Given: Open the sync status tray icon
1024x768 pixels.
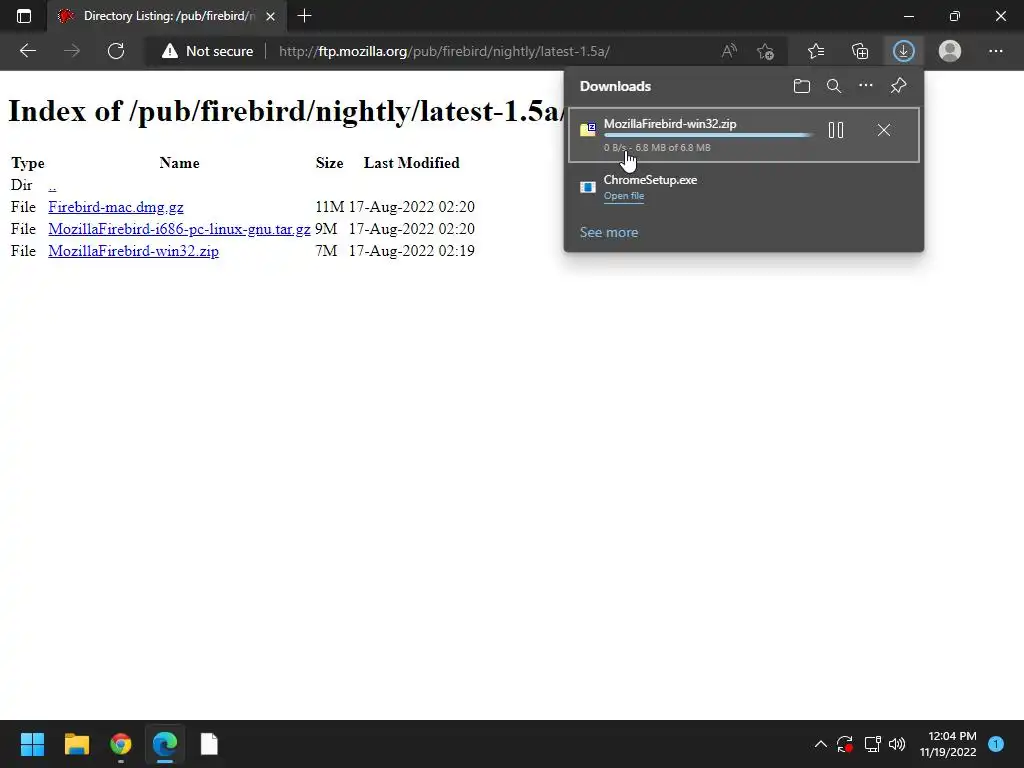Looking at the screenshot, I should tap(845, 744).
